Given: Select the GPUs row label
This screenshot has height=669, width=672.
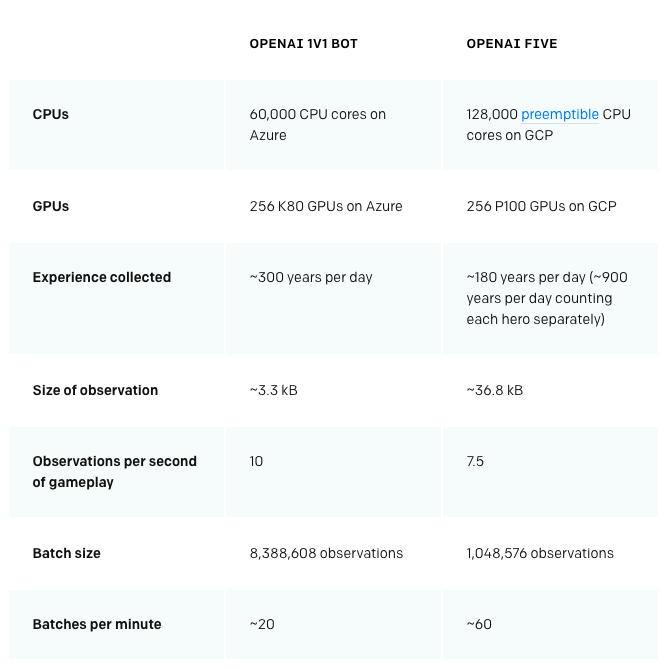Looking at the screenshot, I should (51, 206).
